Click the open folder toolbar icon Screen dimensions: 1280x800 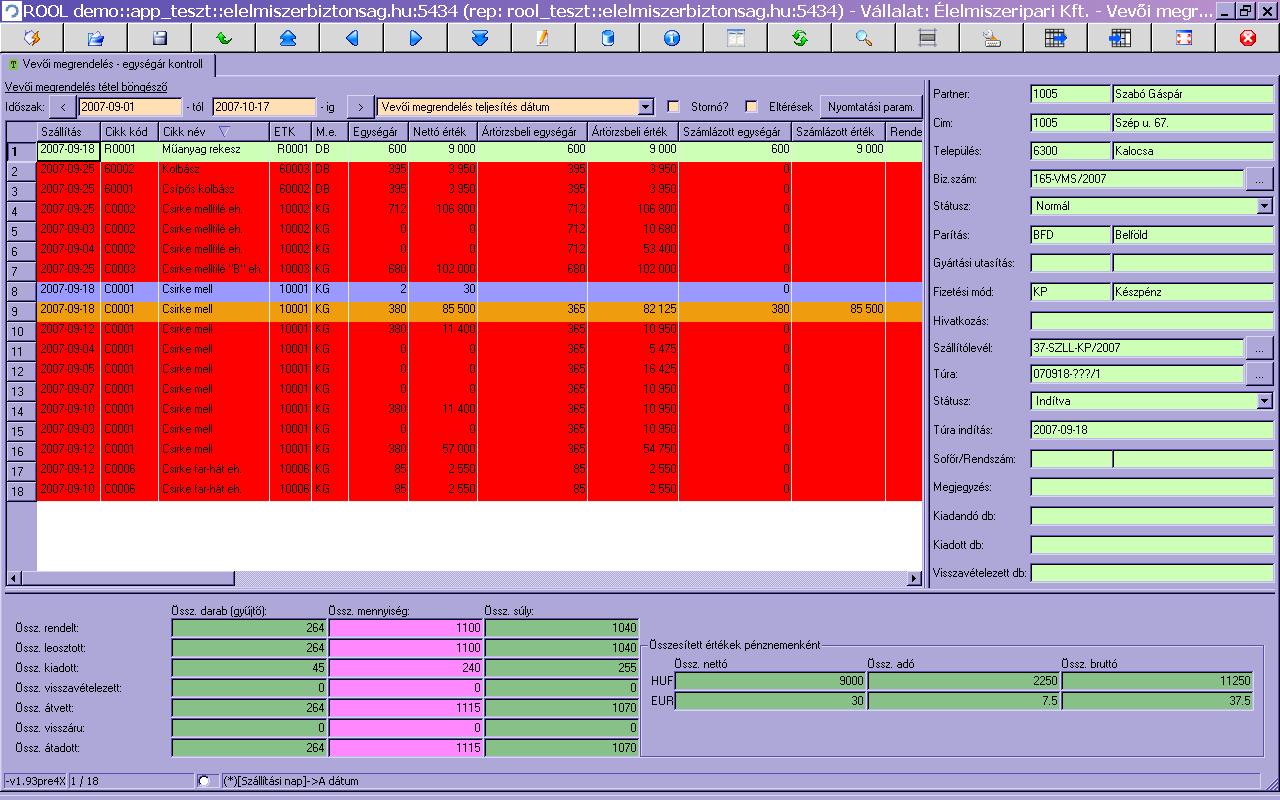tap(96, 38)
